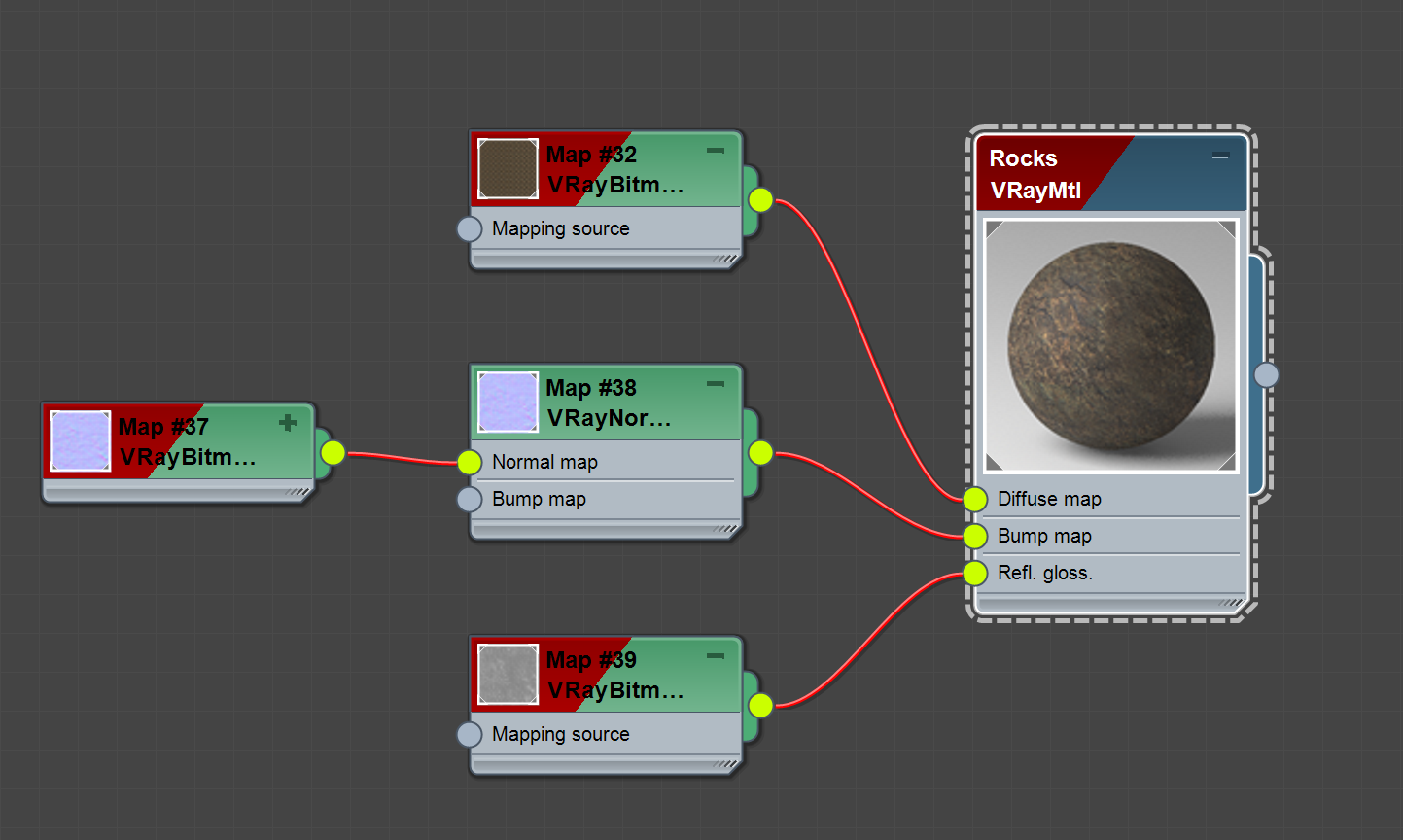Expand the Map #37 node slots
Viewport: 1403px width, 840px height.
[288, 423]
